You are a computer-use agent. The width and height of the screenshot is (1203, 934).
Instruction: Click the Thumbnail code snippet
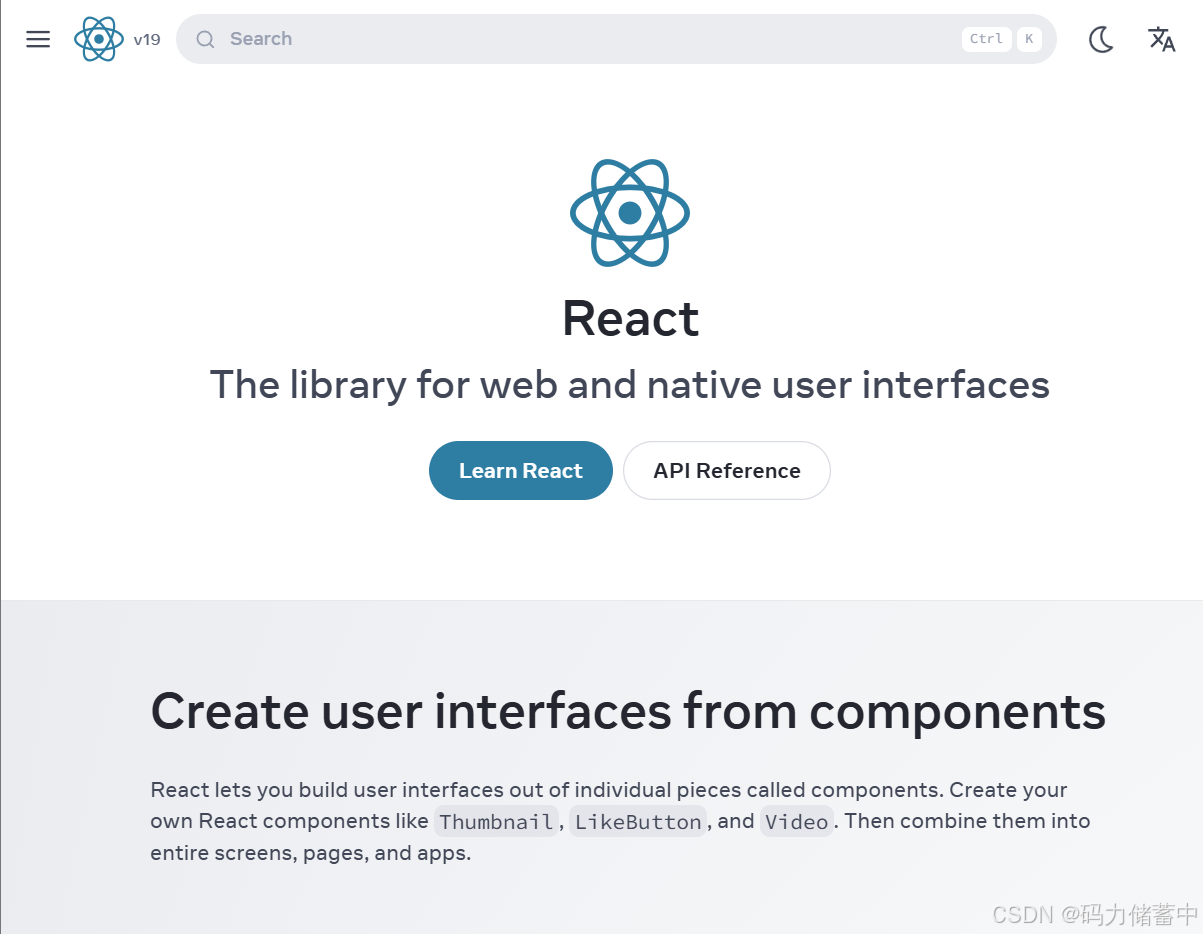click(x=496, y=822)
